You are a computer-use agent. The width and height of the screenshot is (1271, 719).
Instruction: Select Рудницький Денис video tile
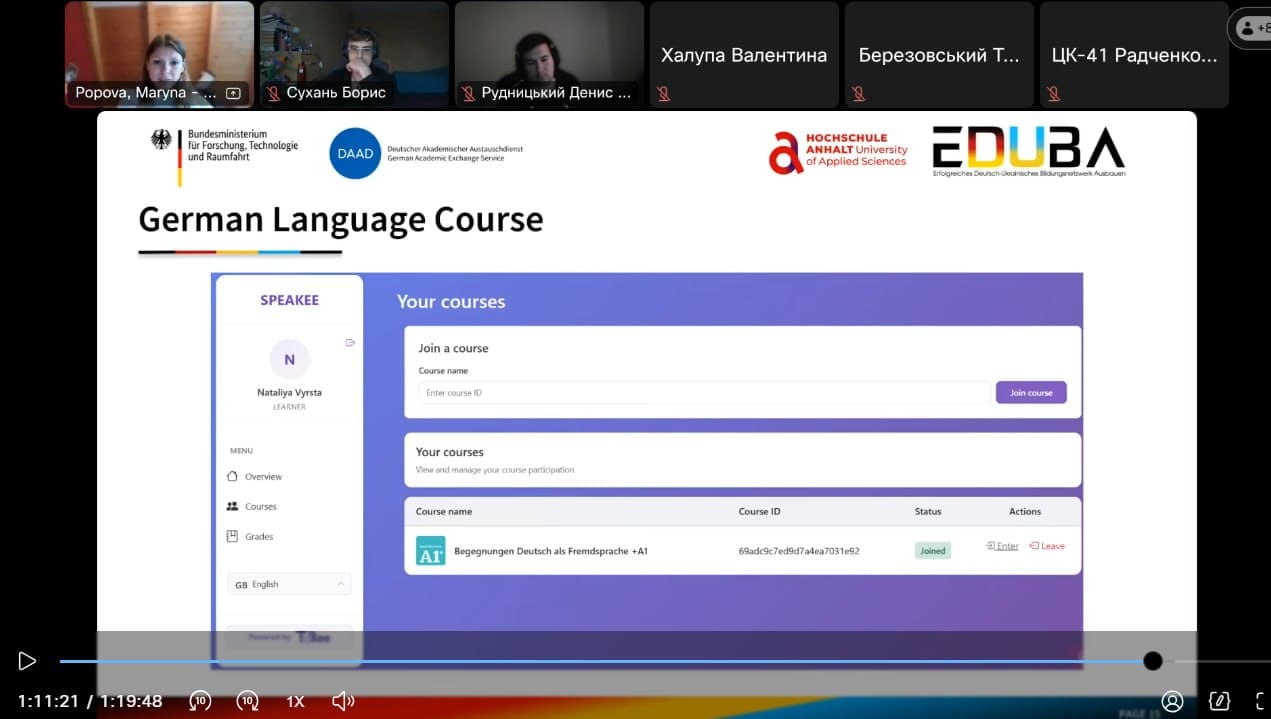point(550,55)
